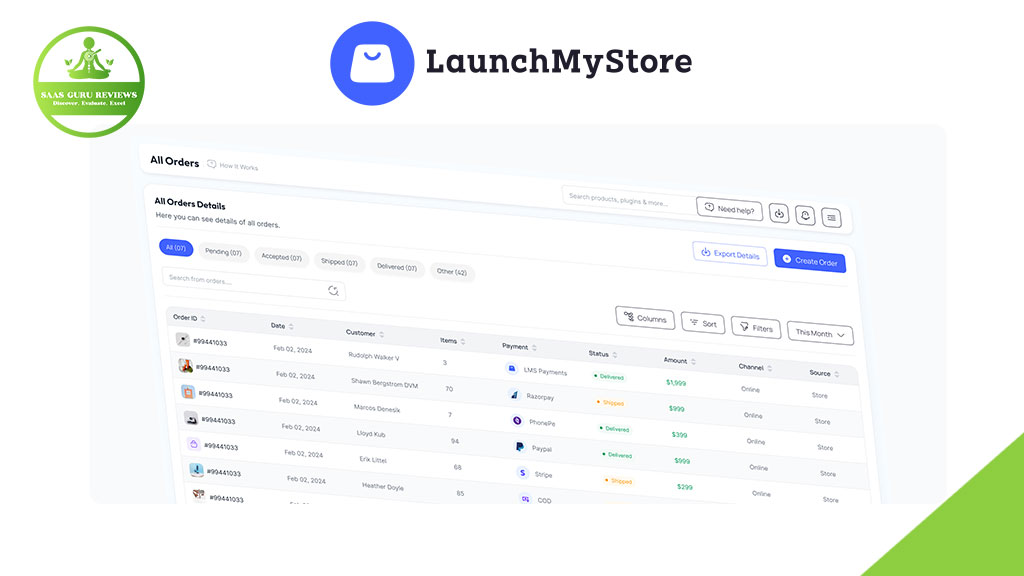
Task: Focus the Search products, plugins & more field
Action: point(629,199)
